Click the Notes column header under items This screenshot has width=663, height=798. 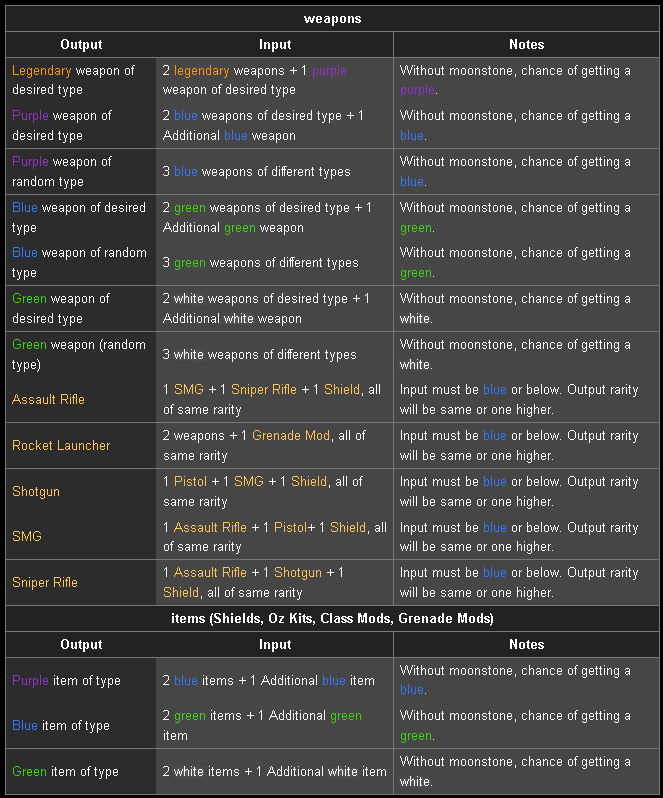[x=526, y=644]
